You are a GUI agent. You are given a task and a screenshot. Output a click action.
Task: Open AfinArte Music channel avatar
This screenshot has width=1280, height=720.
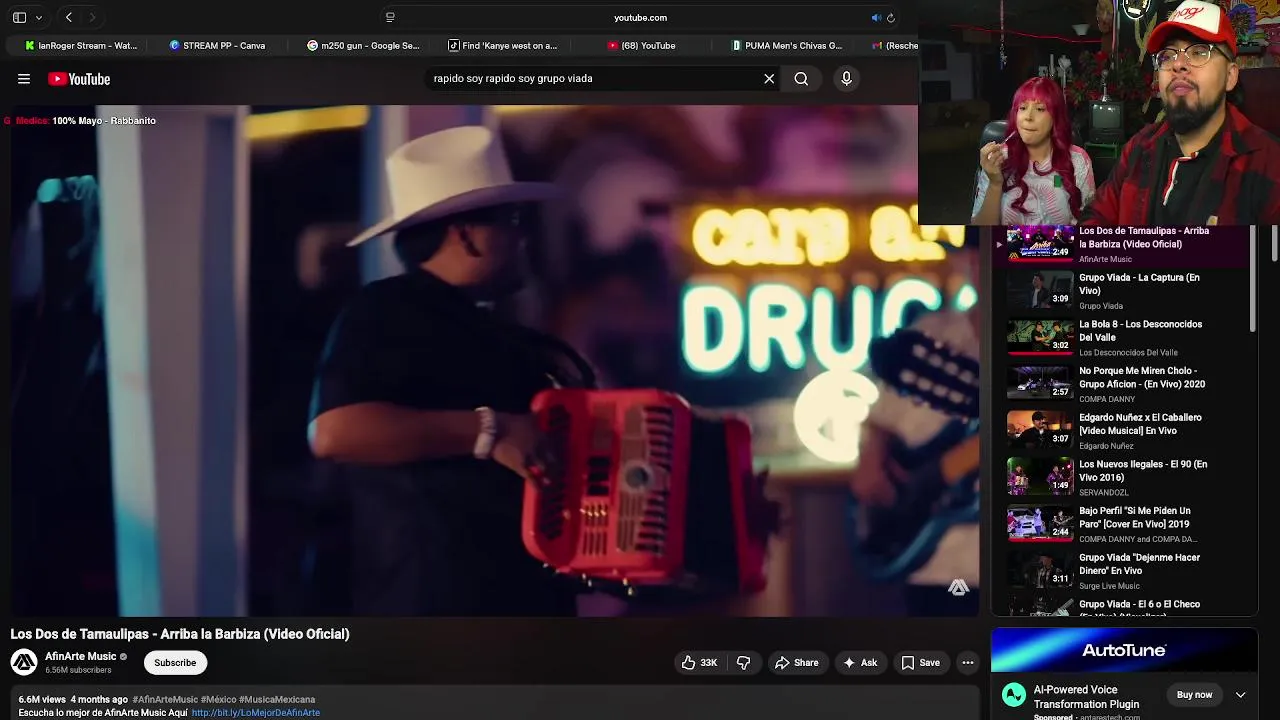coord(24,662)
